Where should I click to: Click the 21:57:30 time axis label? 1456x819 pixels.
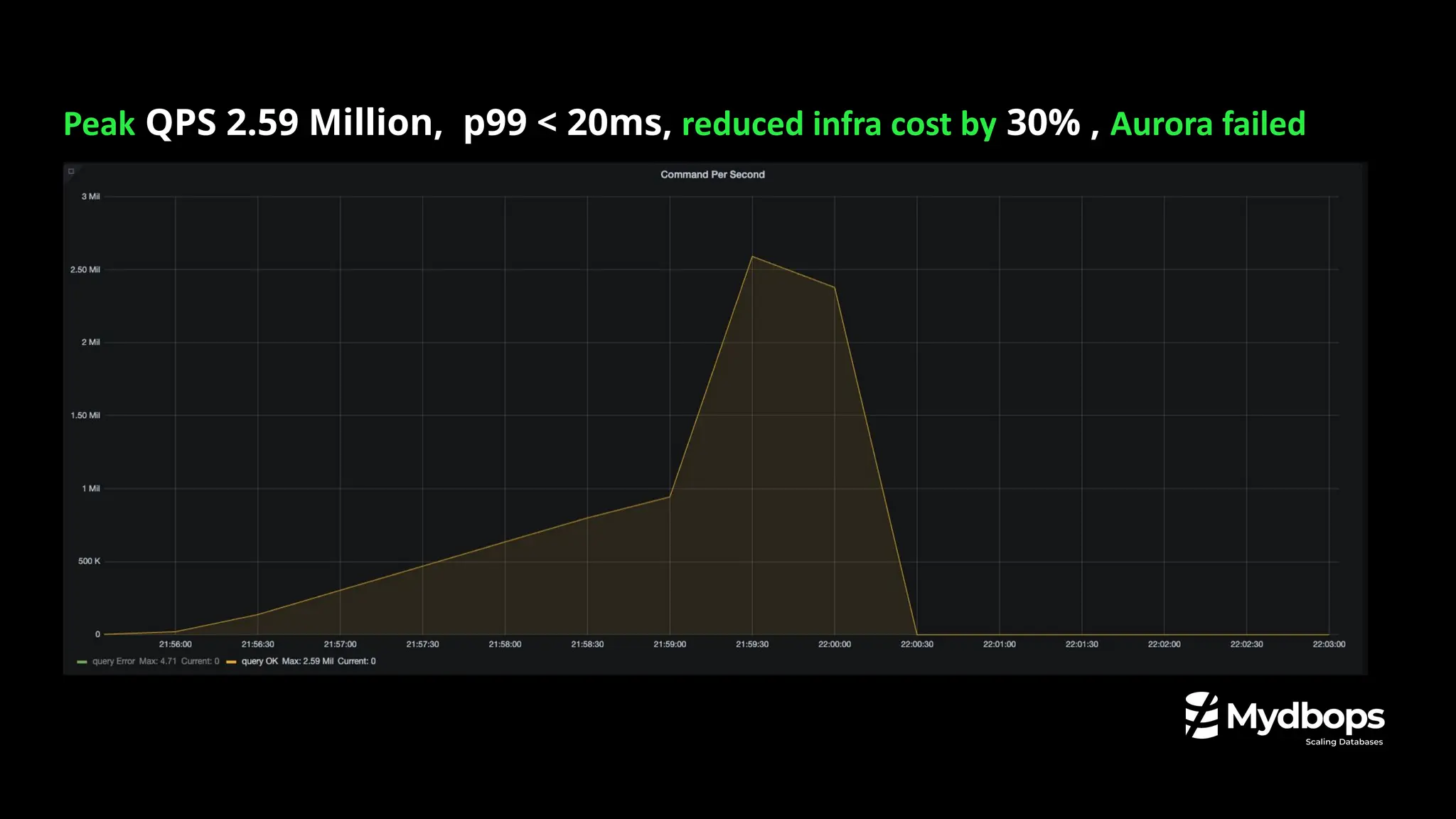click(x=422, y=644)
